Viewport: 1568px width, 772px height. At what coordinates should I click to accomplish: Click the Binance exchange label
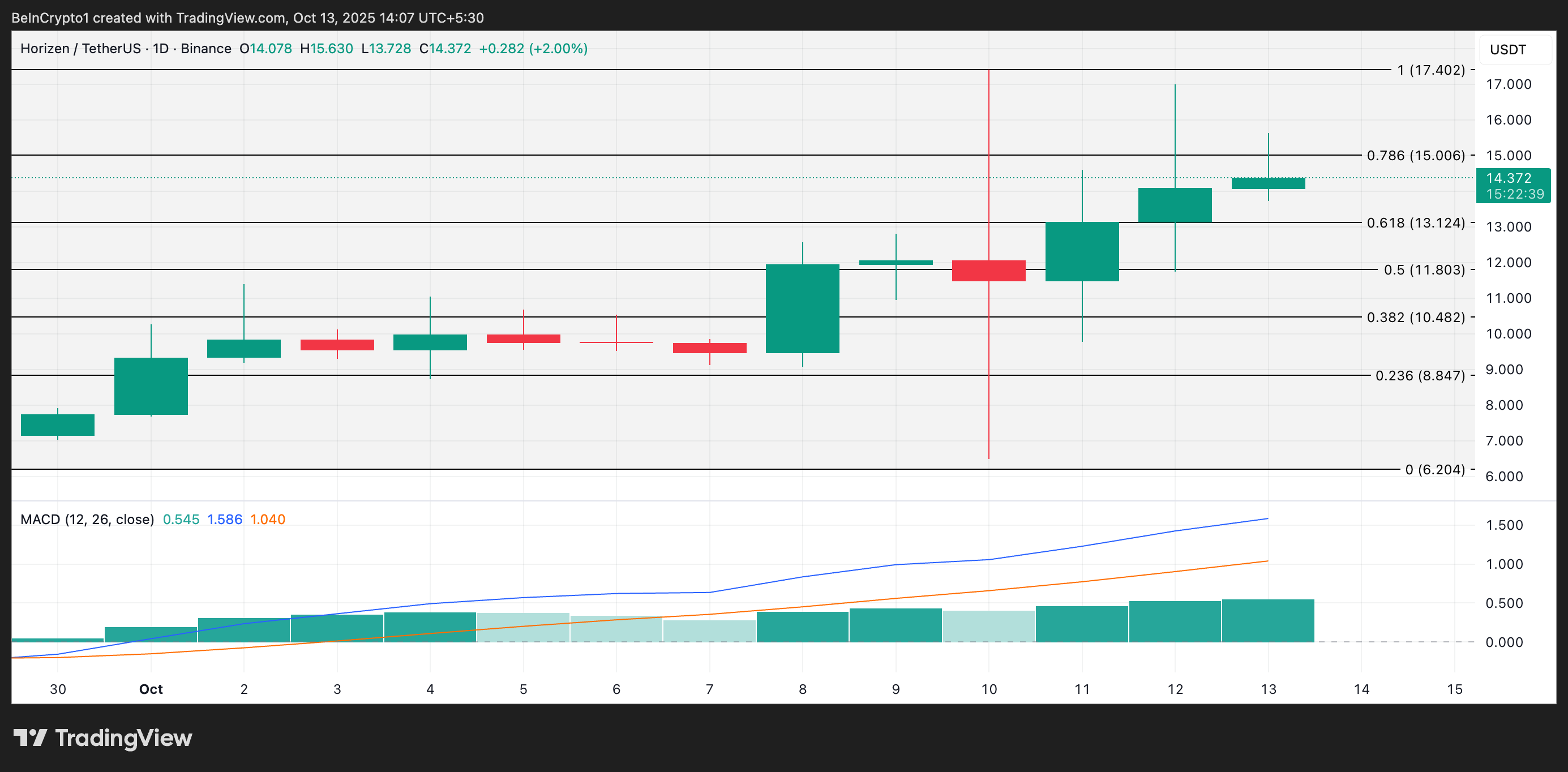pos(207,49)
